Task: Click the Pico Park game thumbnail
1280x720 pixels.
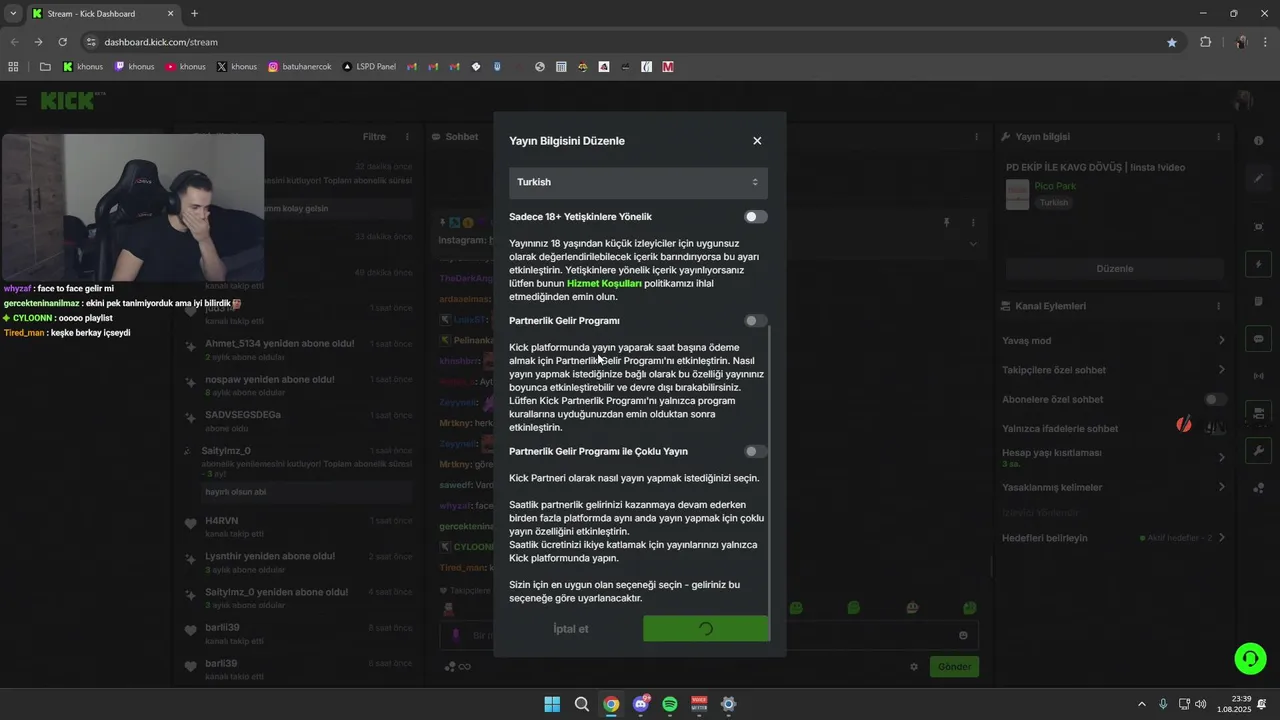Action: 1017,194
